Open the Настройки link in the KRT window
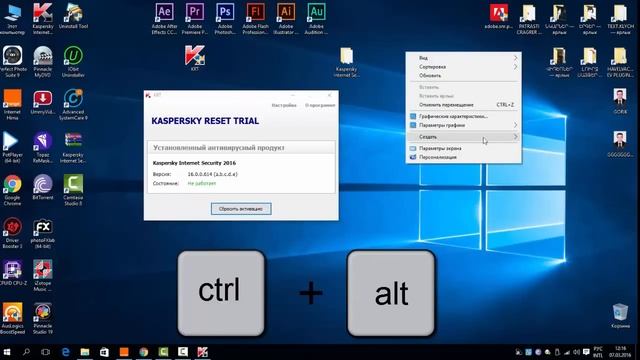The image size is (640, 360). (284, 105)
